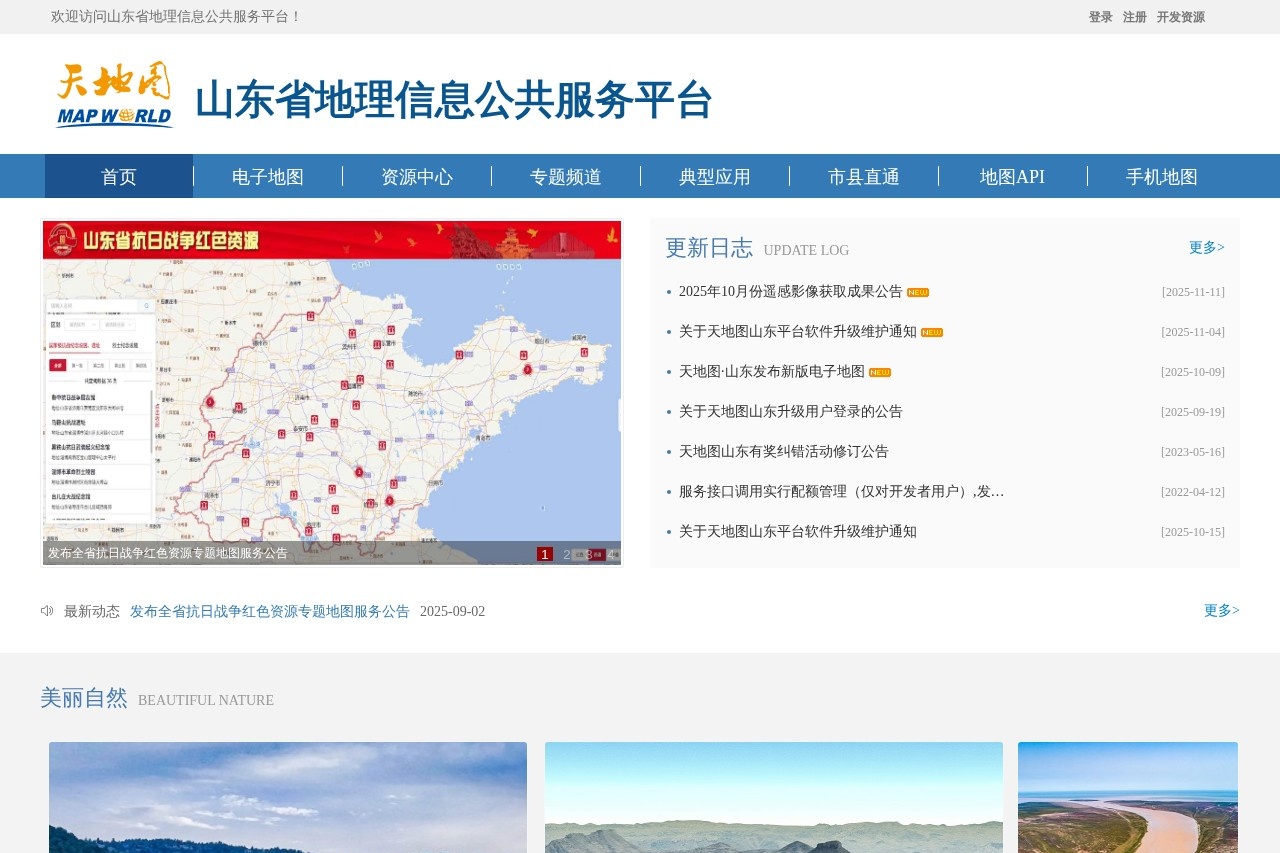The width and height of the screenshot is (1280, 853).
Task: Open the 地图API section
Action: pyautogui.click(x=1011, y=176)
